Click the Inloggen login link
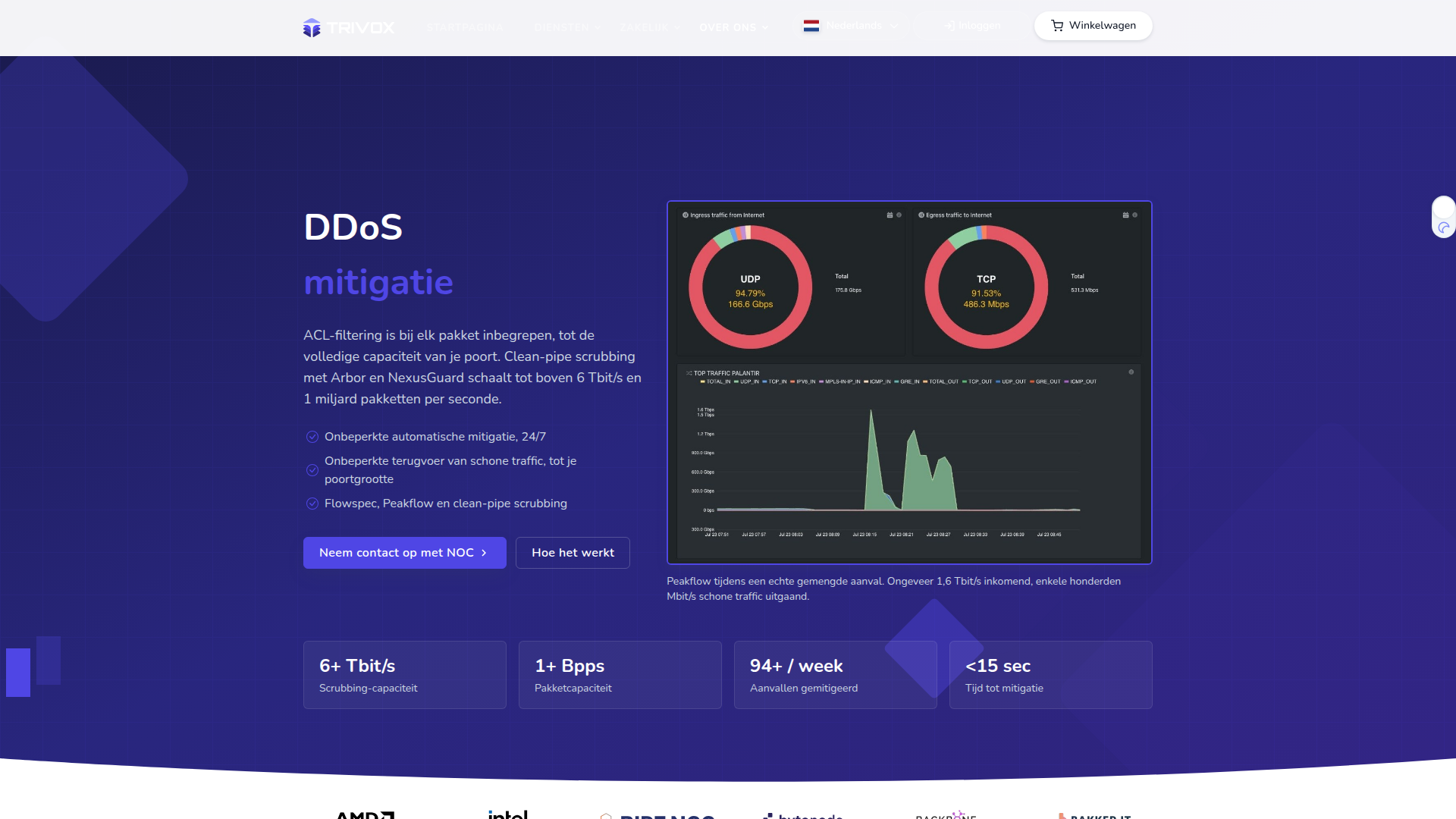 click(x=972, y=26)
